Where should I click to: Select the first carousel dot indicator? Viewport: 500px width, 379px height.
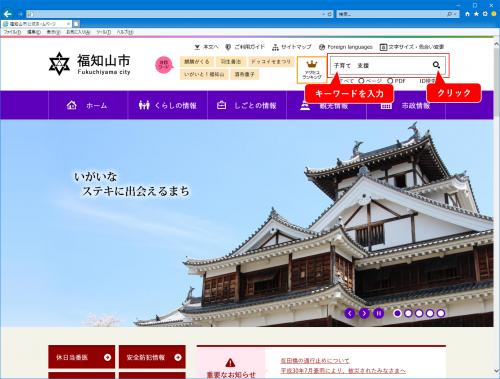coord(397,313)
